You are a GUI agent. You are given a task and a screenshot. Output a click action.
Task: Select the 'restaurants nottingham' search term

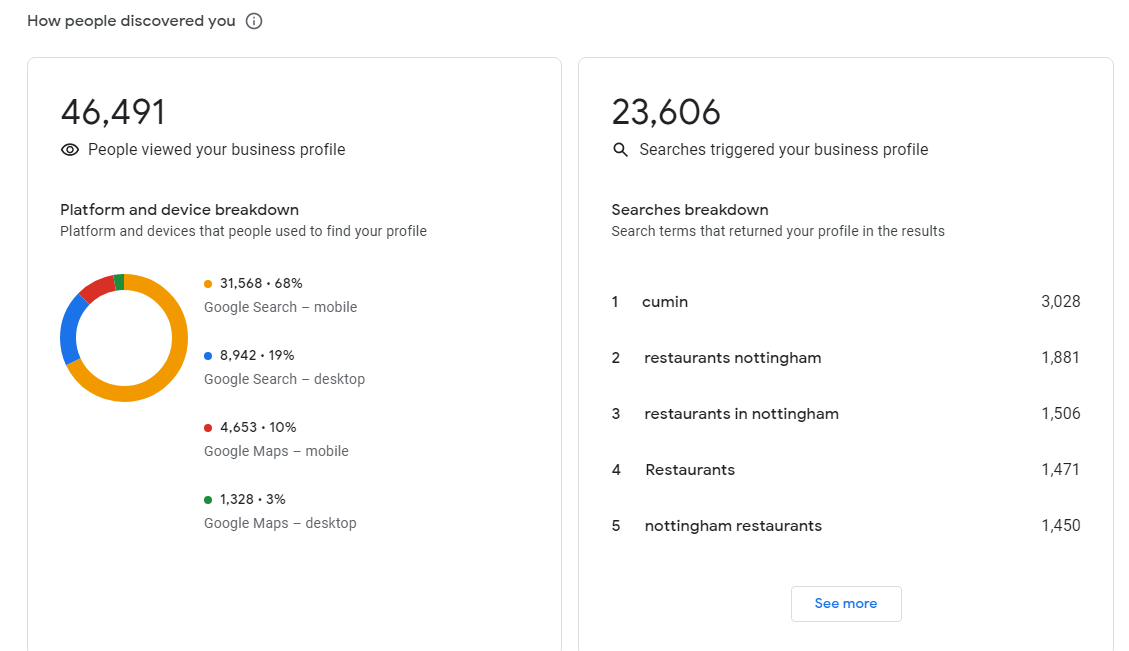pyautogui.click(x=732, y=358)
